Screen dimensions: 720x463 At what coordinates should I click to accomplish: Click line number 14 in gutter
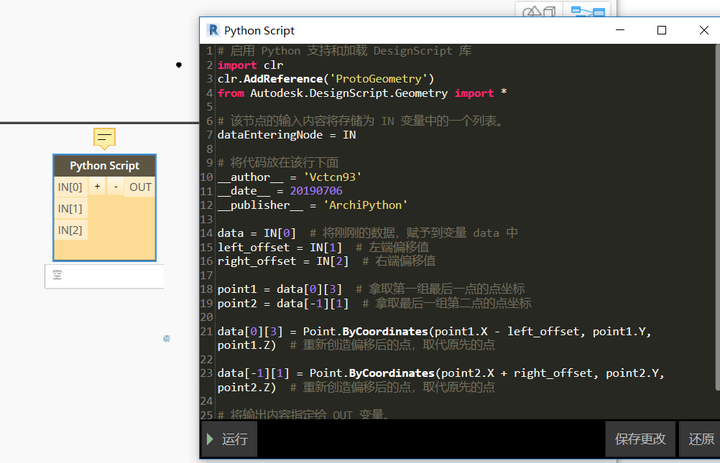[x=207, y=233]
